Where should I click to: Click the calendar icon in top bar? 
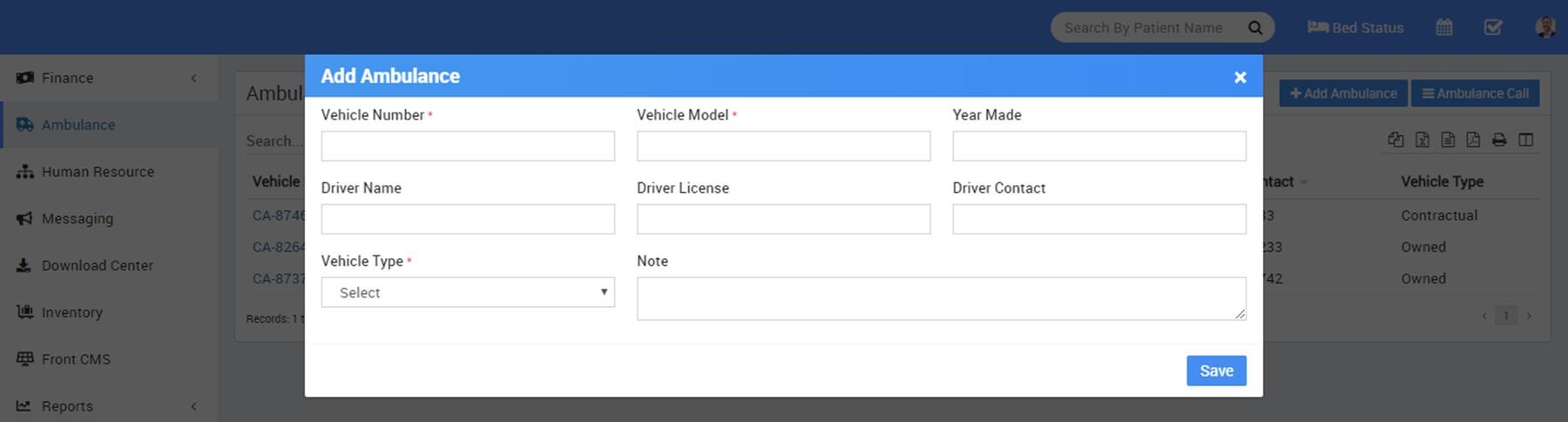1443,27
